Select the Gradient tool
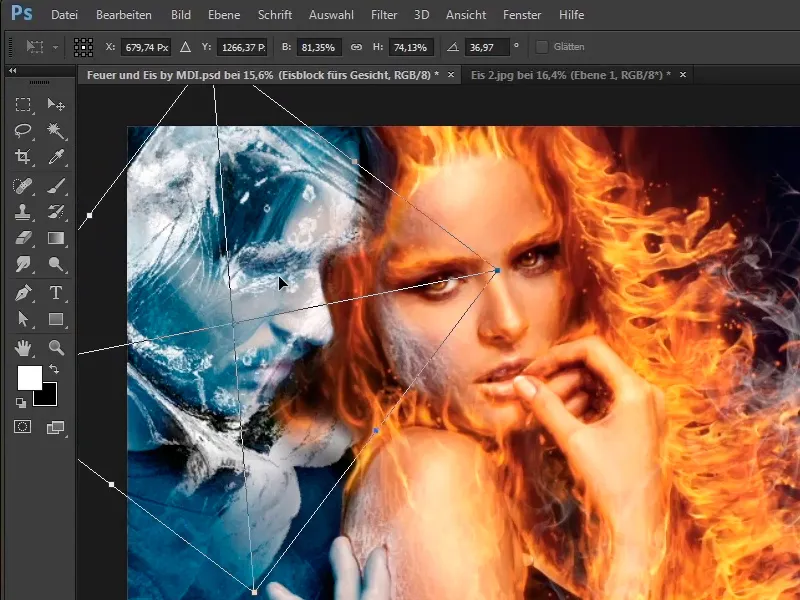800x600 pixels. tap(56, 238)
